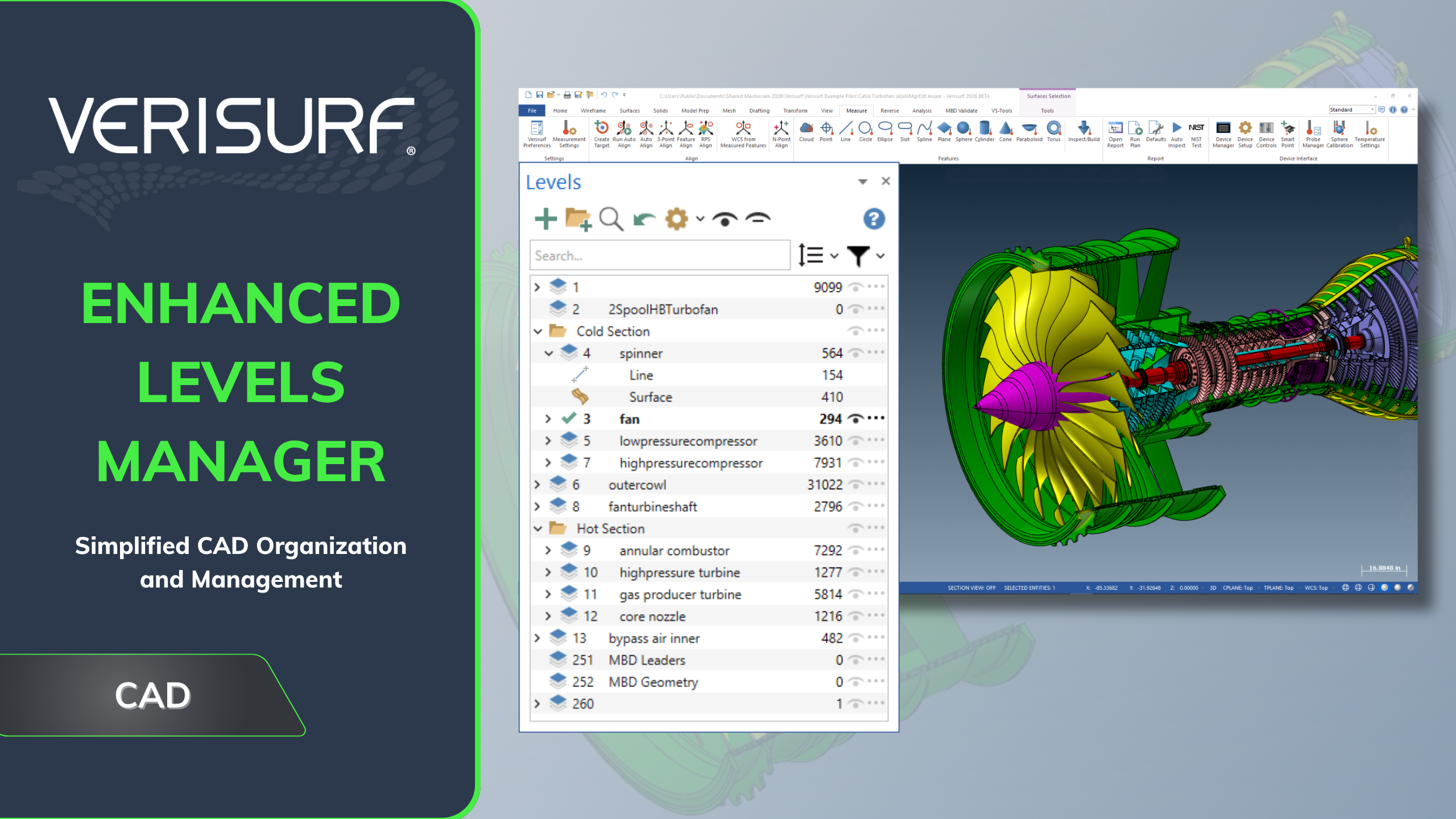Toggle visibility eye for annular combustor
This screenshot has height=819, width=1456.
click(x=855, y=550)
